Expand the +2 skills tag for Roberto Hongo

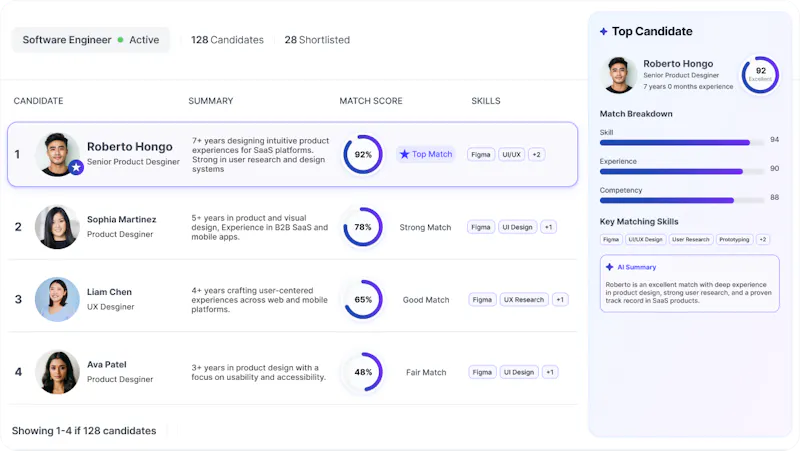click(x=536, y=155)
